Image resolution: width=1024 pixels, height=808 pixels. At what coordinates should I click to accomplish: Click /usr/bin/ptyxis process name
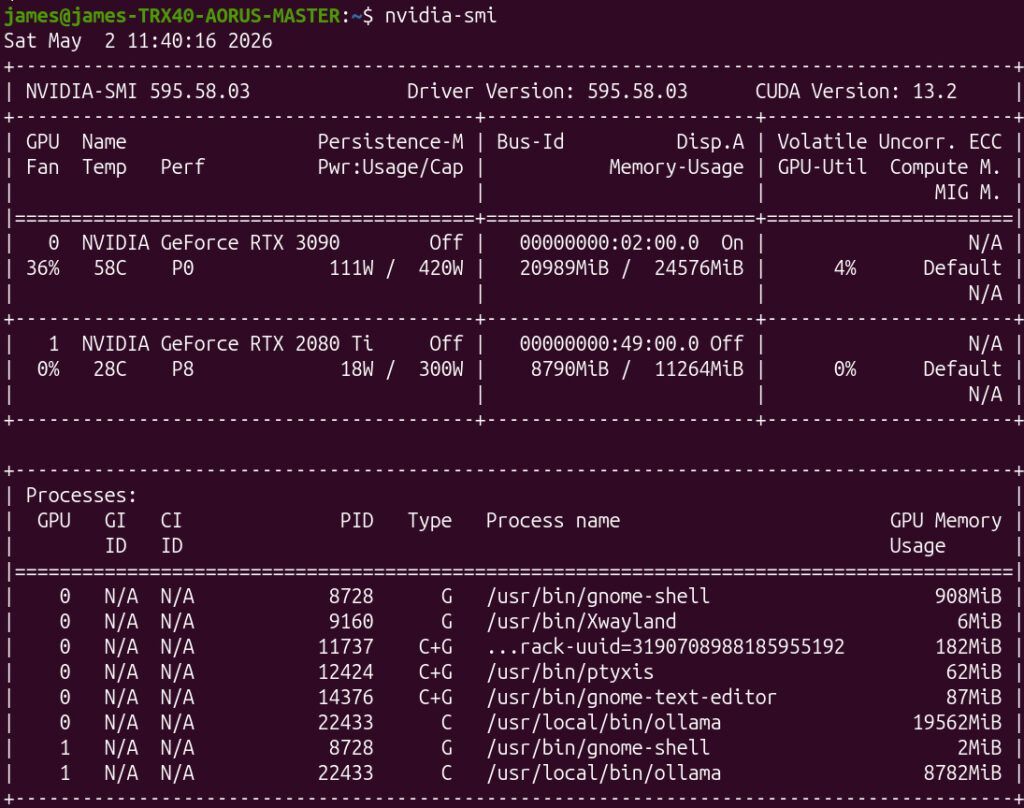pos(569,672)
